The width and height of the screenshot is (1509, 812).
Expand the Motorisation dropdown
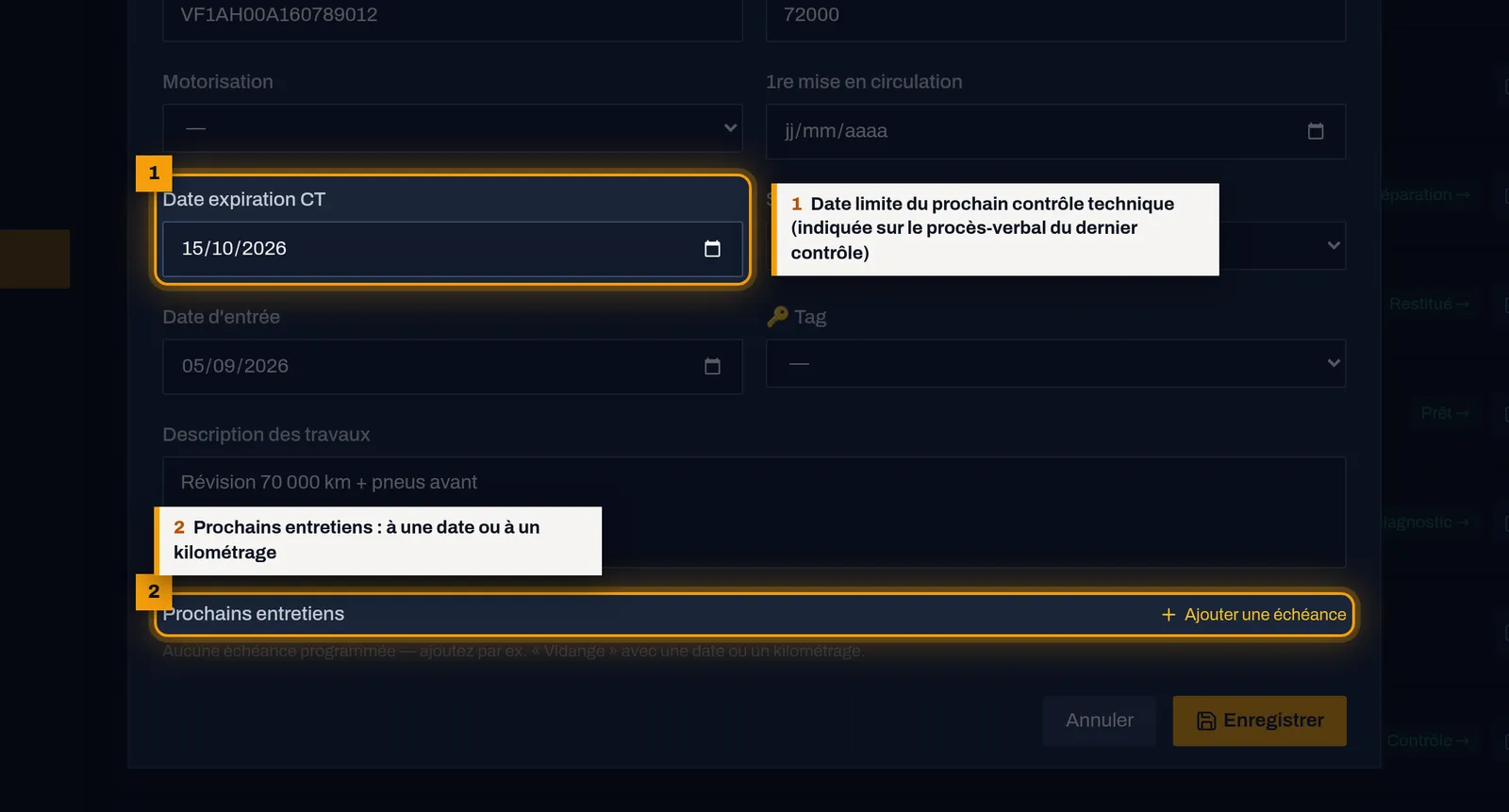[x=453, y=128]
